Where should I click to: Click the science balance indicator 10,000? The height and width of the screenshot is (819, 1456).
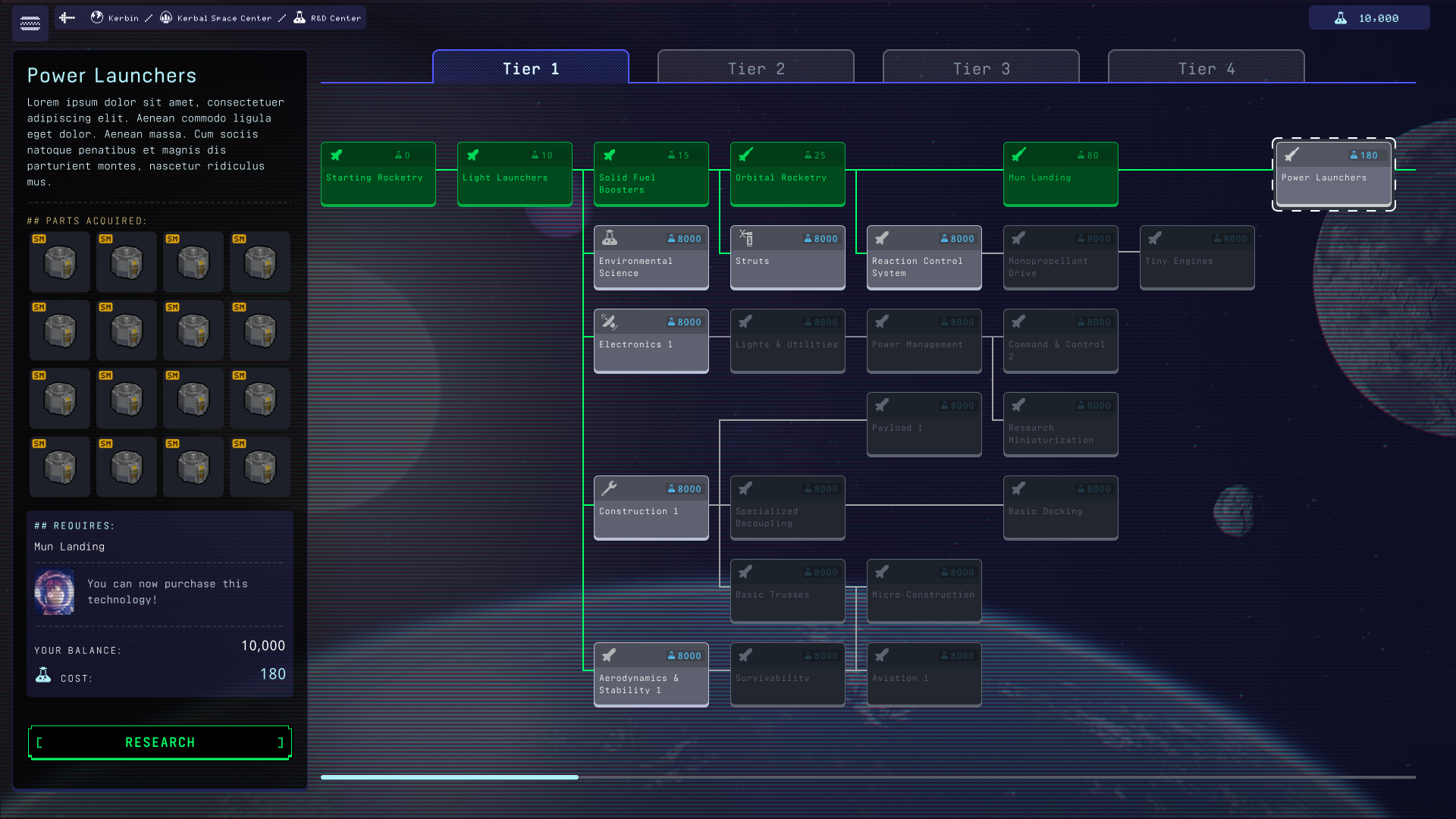pos(1369,18)
